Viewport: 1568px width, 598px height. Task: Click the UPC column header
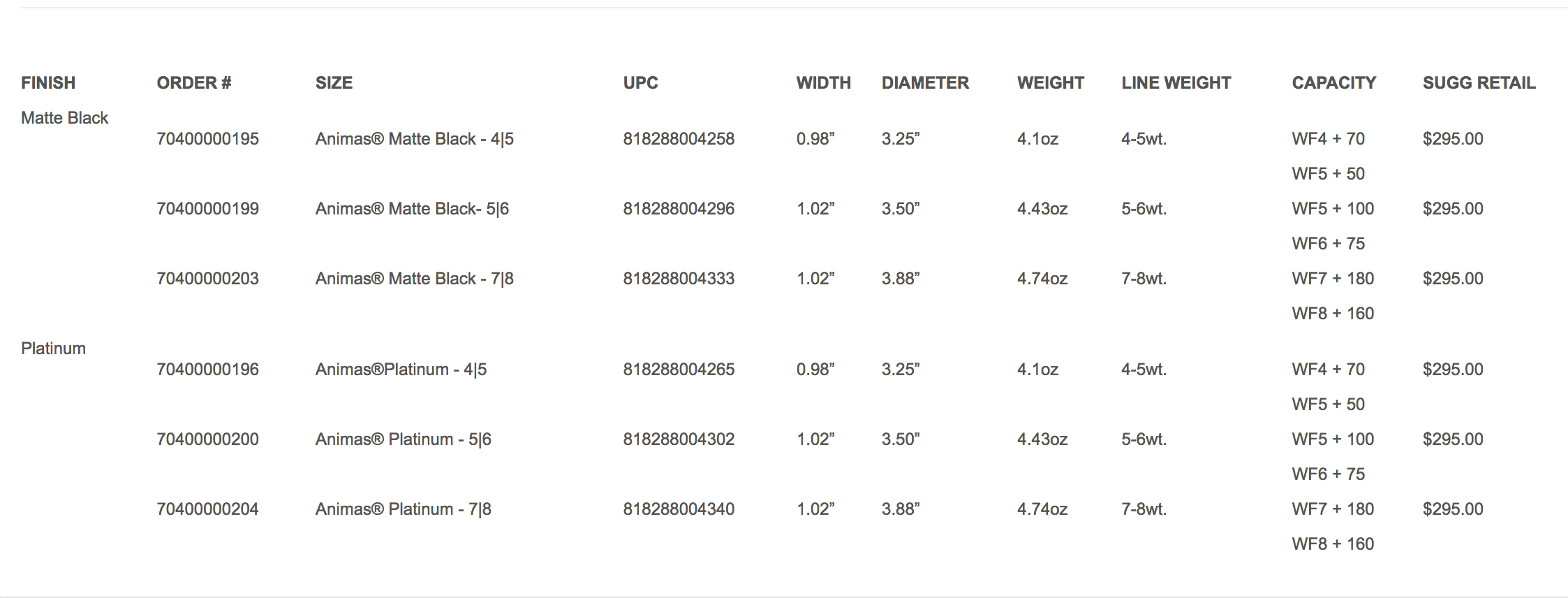640,83
